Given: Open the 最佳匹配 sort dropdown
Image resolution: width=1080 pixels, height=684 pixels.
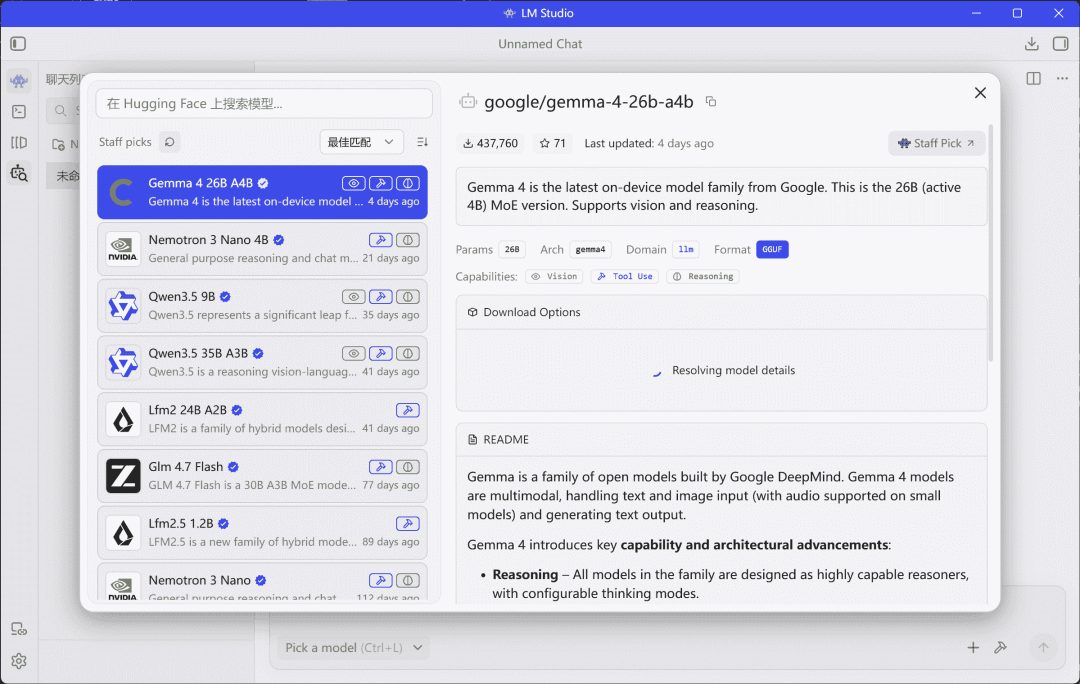Looking at the screenshot, I should 362,142.
